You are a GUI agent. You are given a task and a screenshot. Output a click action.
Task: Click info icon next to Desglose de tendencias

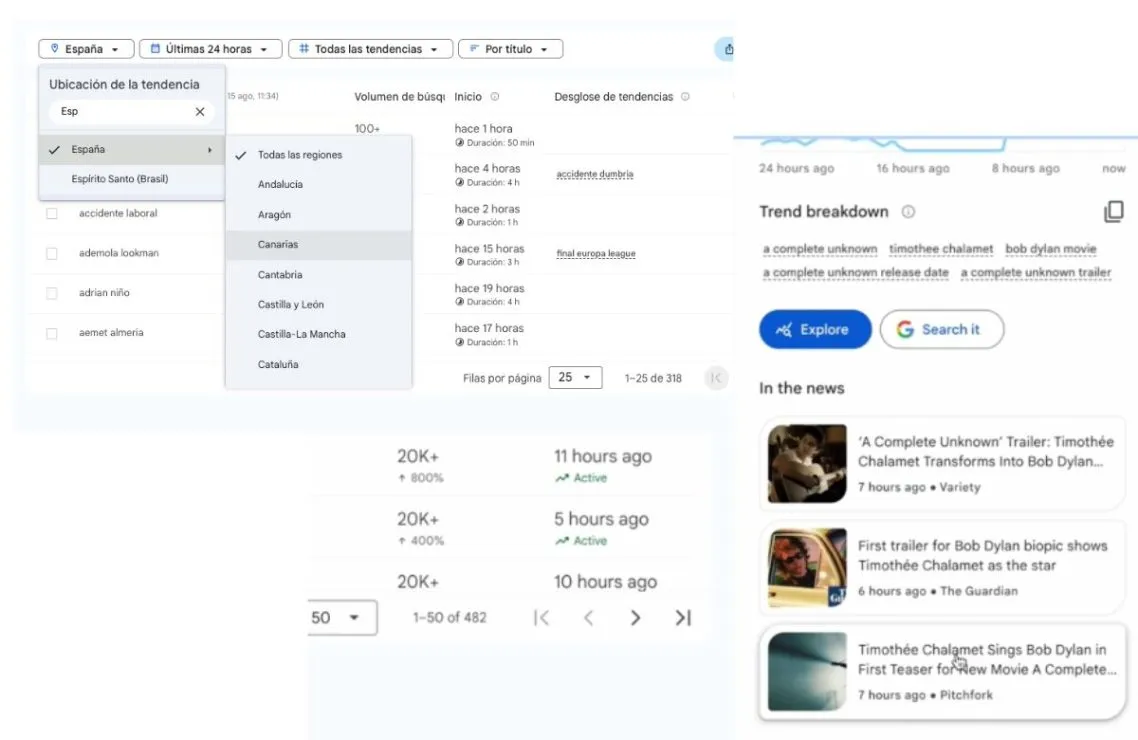685,96
